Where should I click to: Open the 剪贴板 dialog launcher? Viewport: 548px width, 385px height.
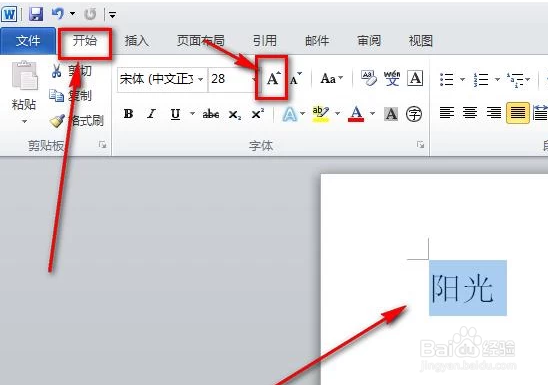pyautogui.click(x=102, y=145)
